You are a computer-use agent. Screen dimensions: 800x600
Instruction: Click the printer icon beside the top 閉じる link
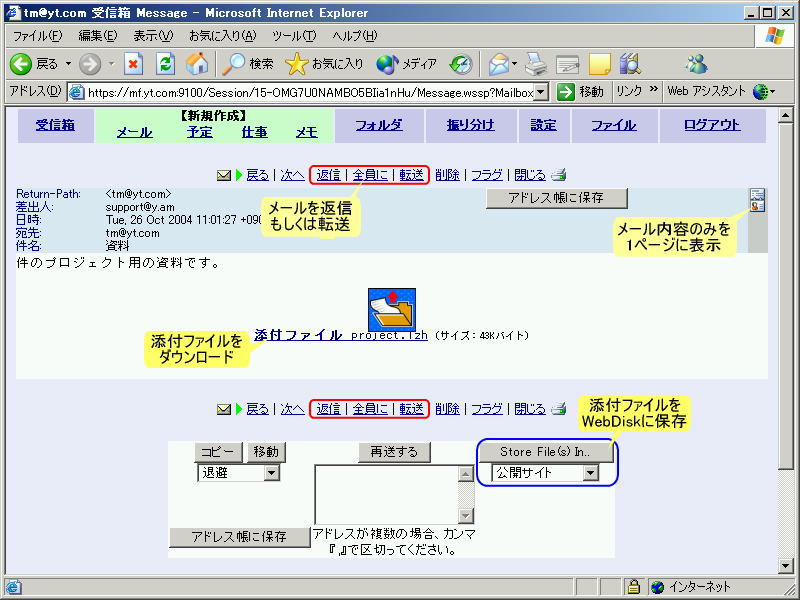coord(559,175)
